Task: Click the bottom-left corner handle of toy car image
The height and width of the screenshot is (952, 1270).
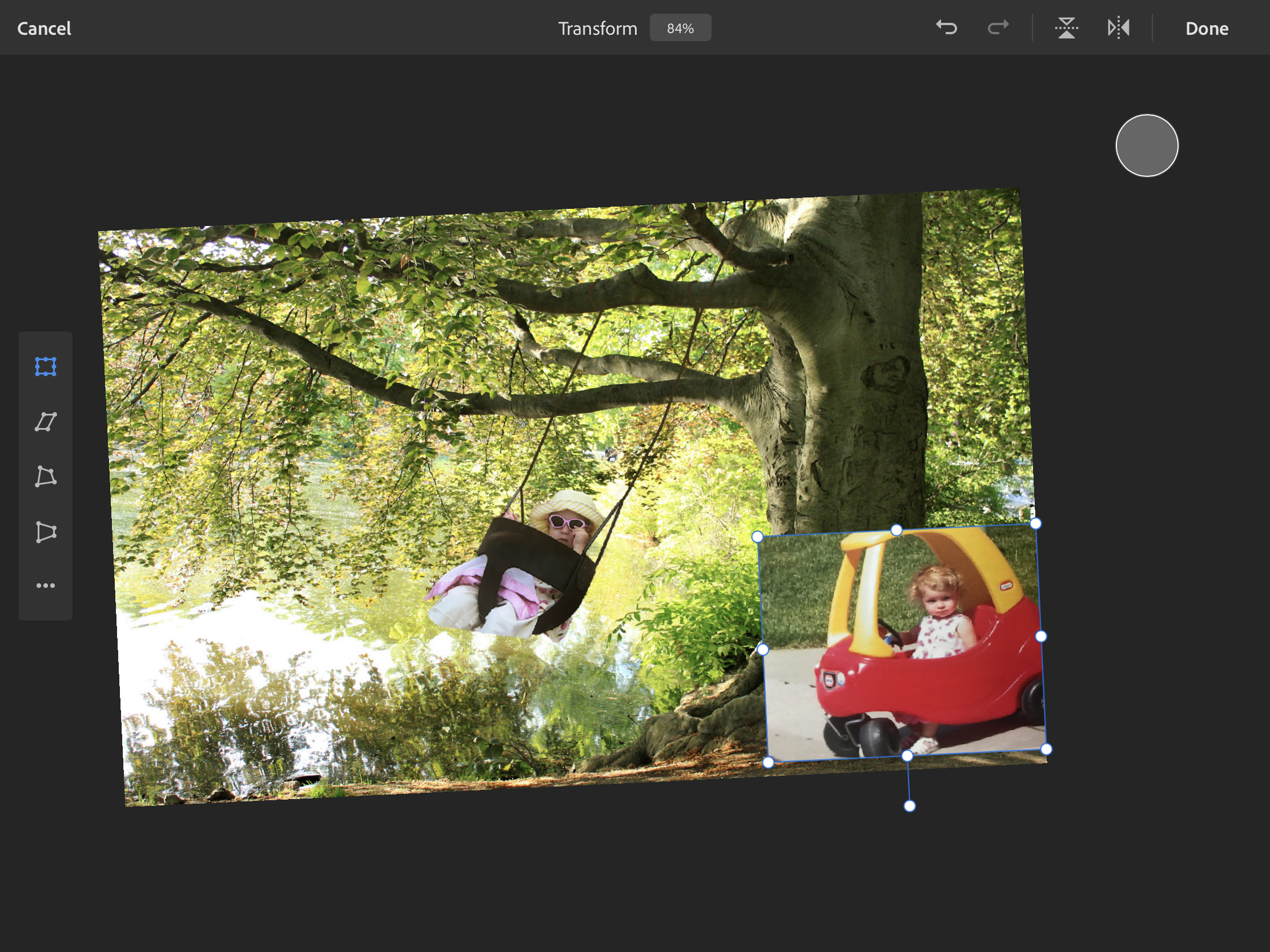Action: point(768,762)
